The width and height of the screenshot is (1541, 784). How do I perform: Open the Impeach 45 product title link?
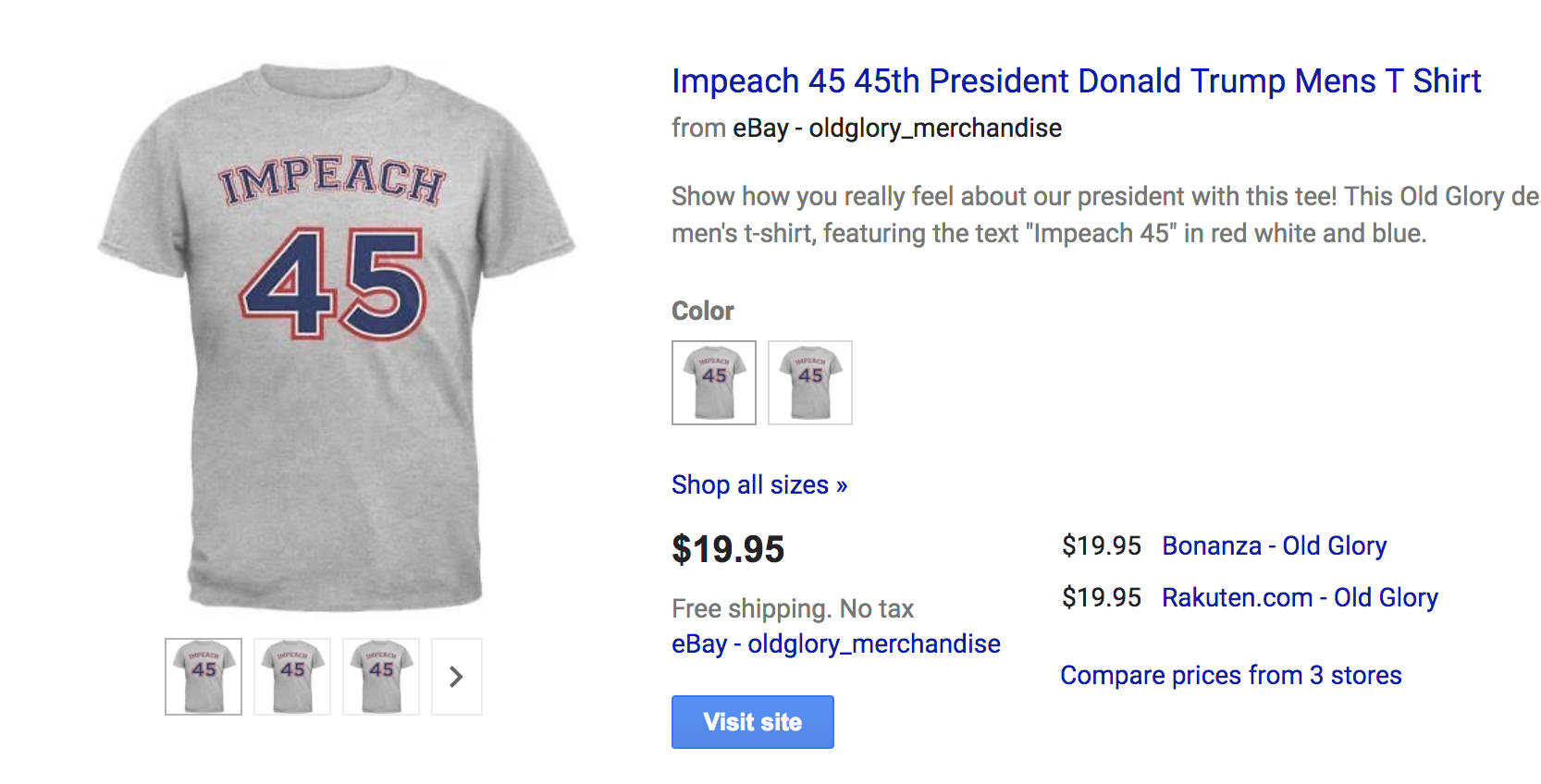(1075, 81)
